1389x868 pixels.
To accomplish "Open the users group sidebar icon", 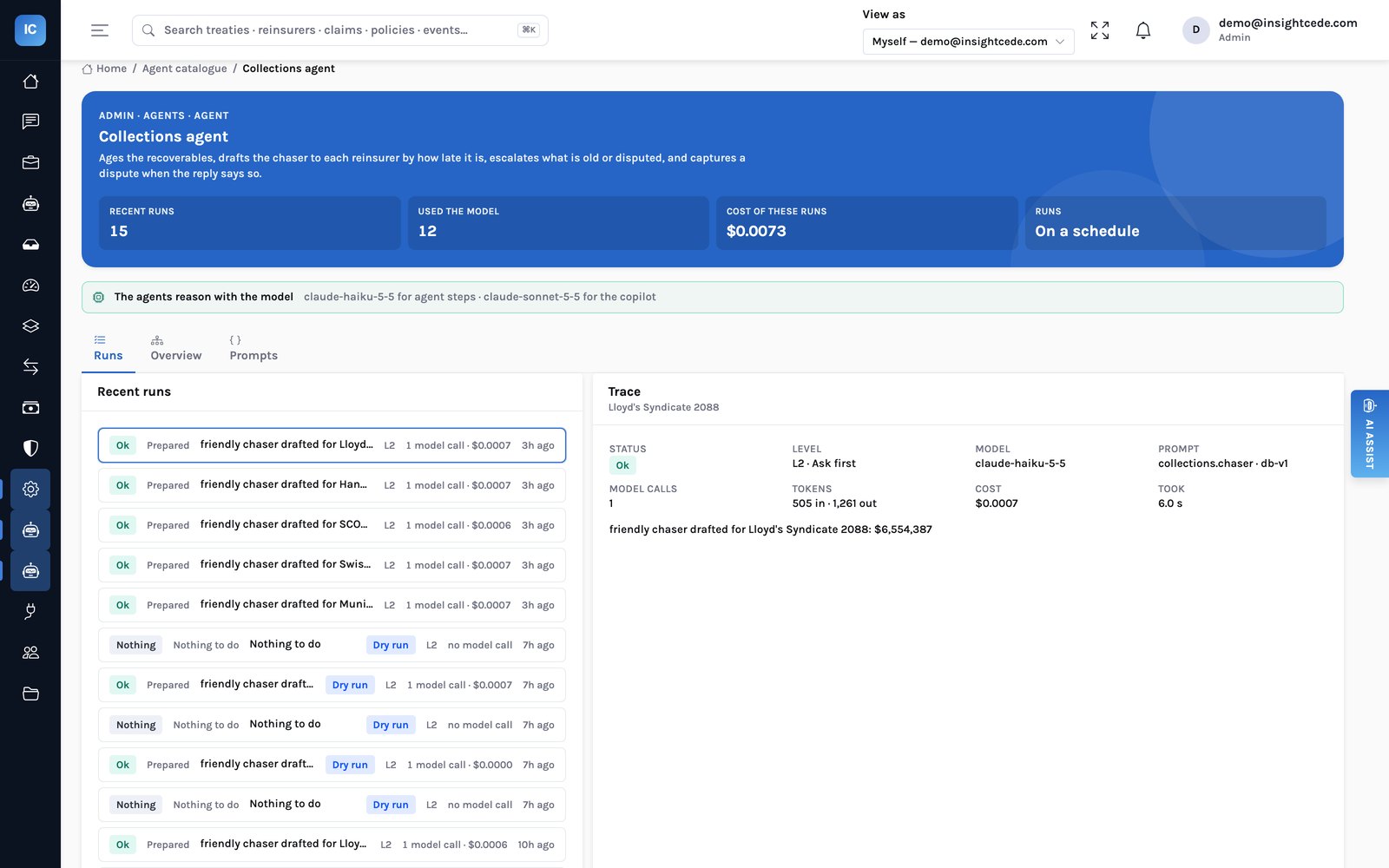I will [x=30, y=653].
